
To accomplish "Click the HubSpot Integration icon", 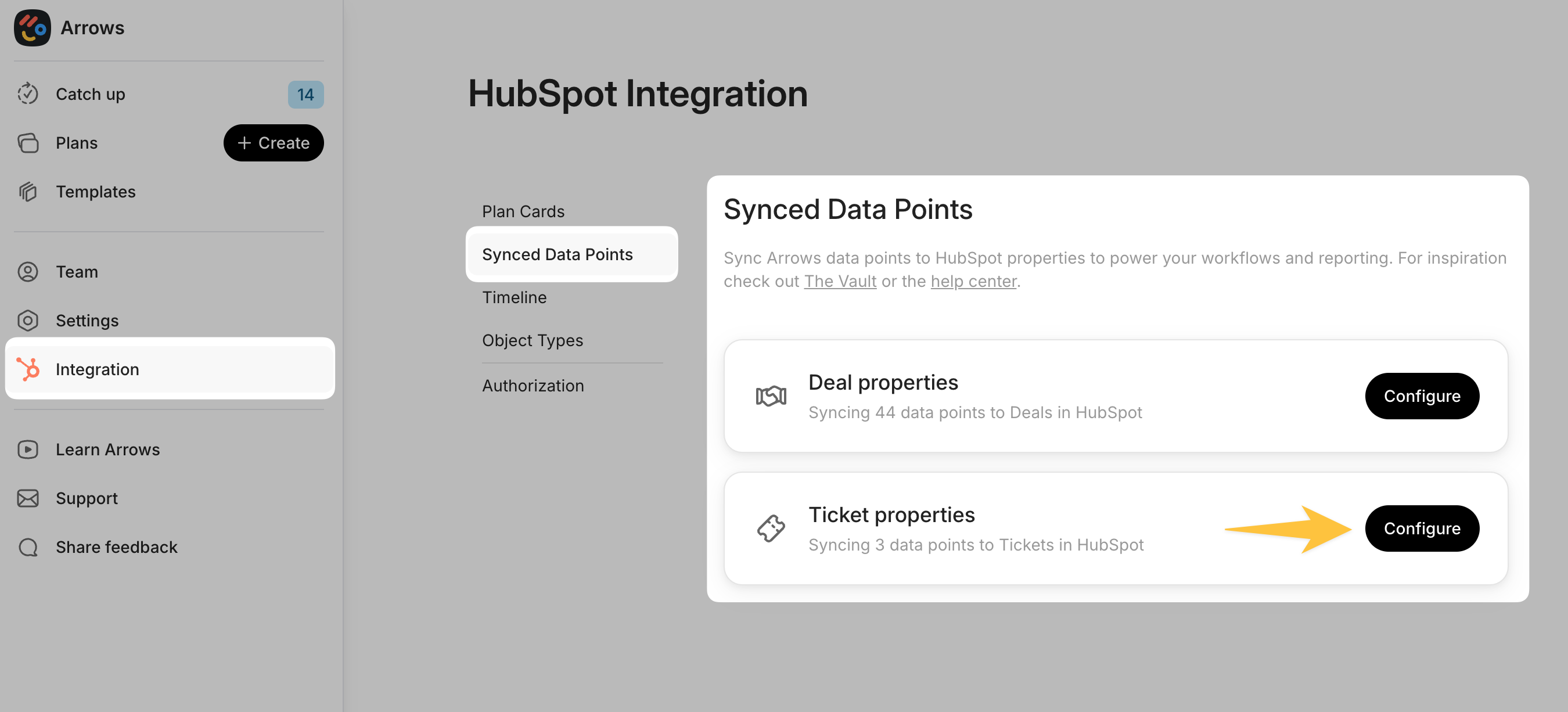I will click(x=28, y=369).
